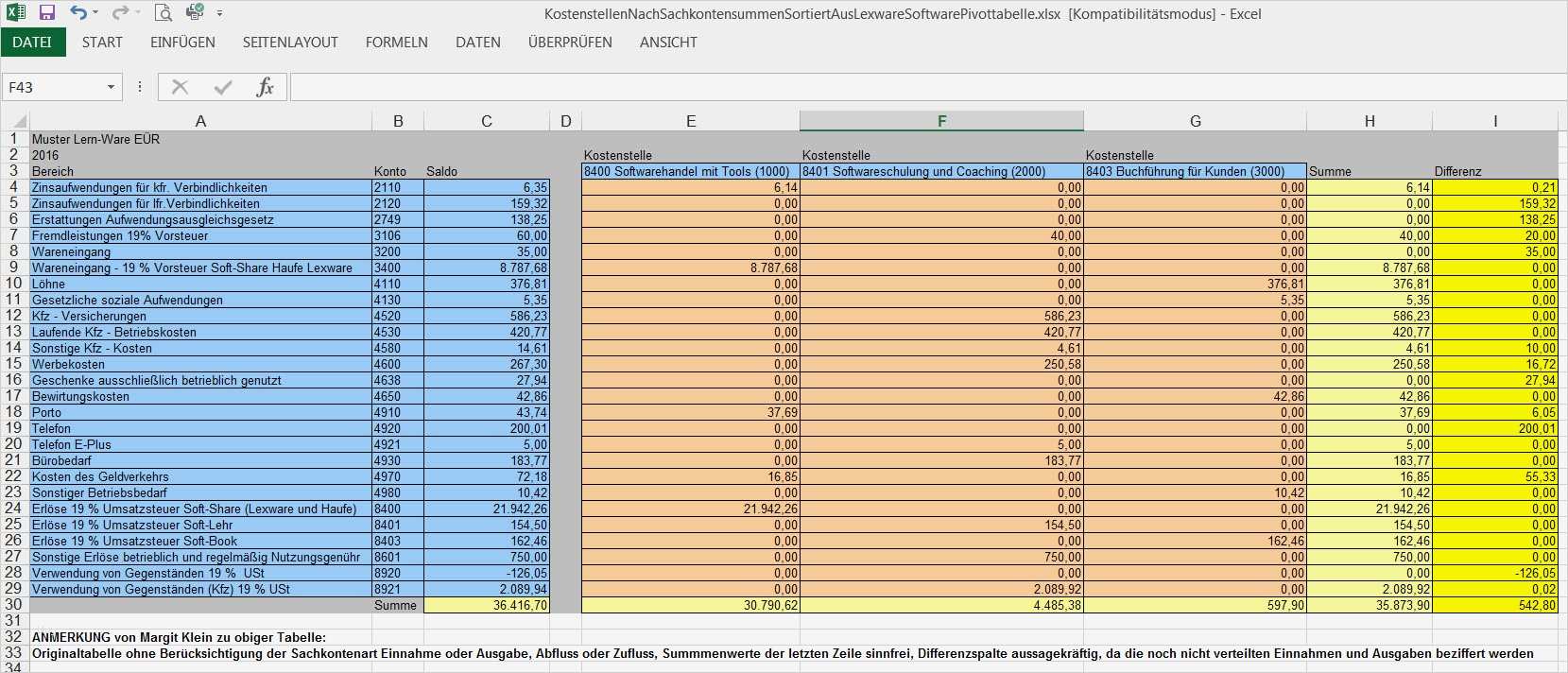
Task: Go to the FORMELN tab
Action: (x=397, y=43)
